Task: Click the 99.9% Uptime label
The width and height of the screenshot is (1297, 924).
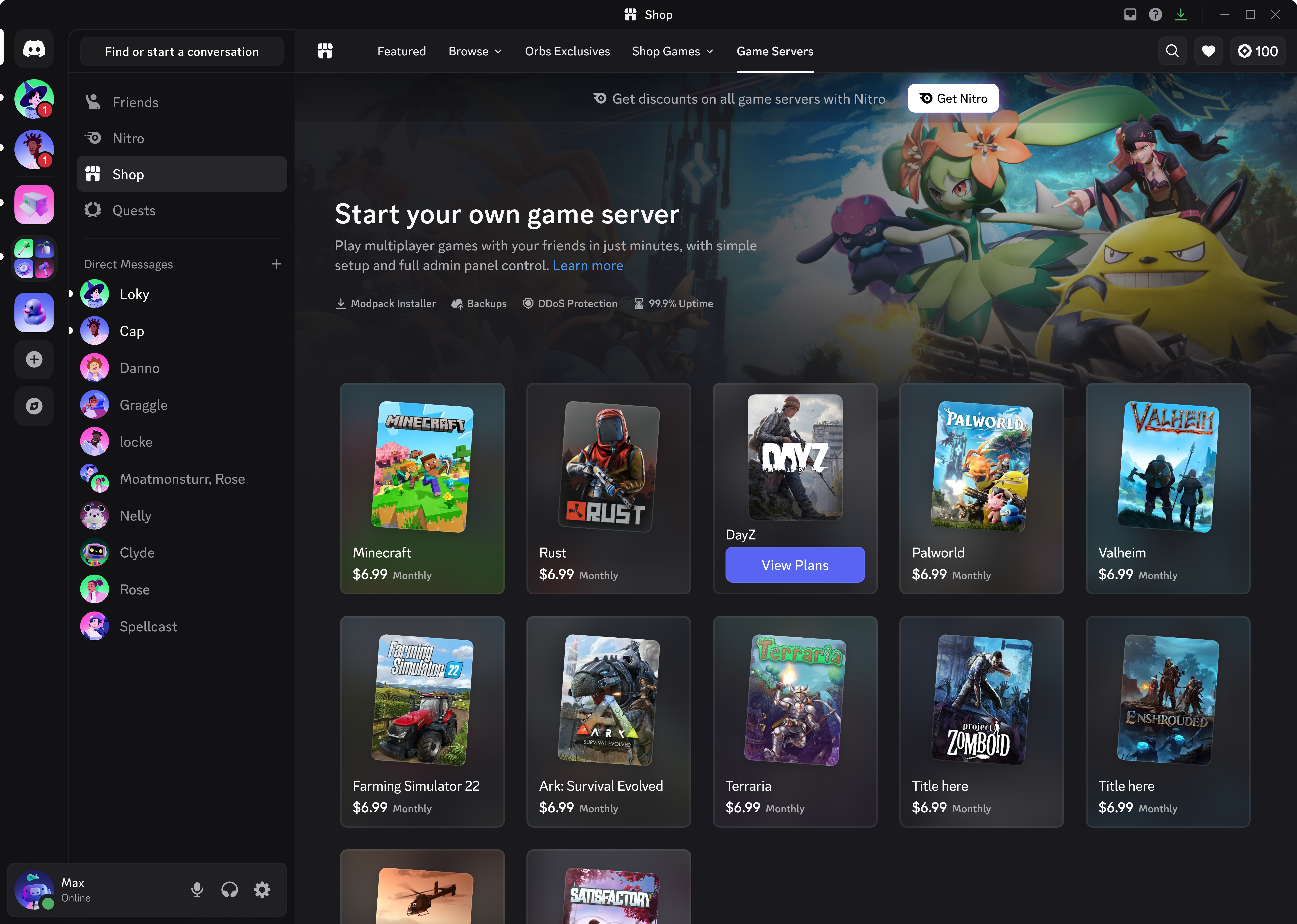Action: tap(673, 304)
